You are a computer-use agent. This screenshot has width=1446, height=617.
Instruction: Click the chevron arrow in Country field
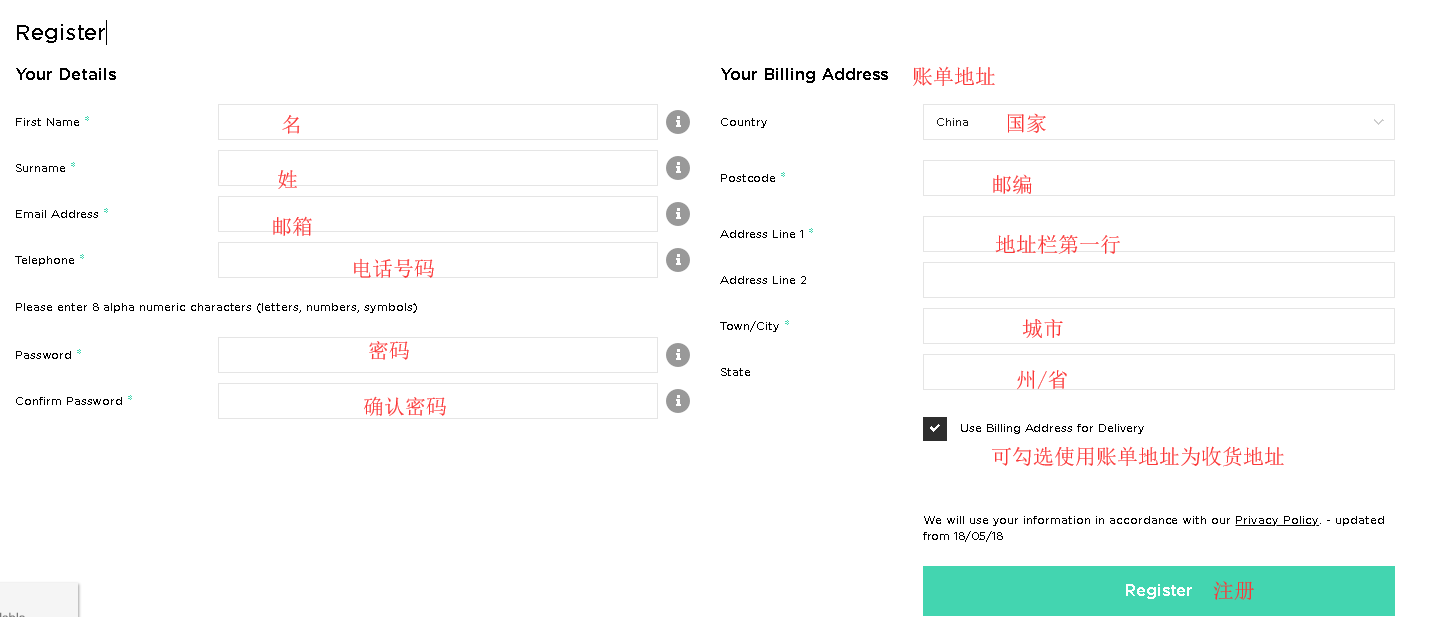[1378, 122]
